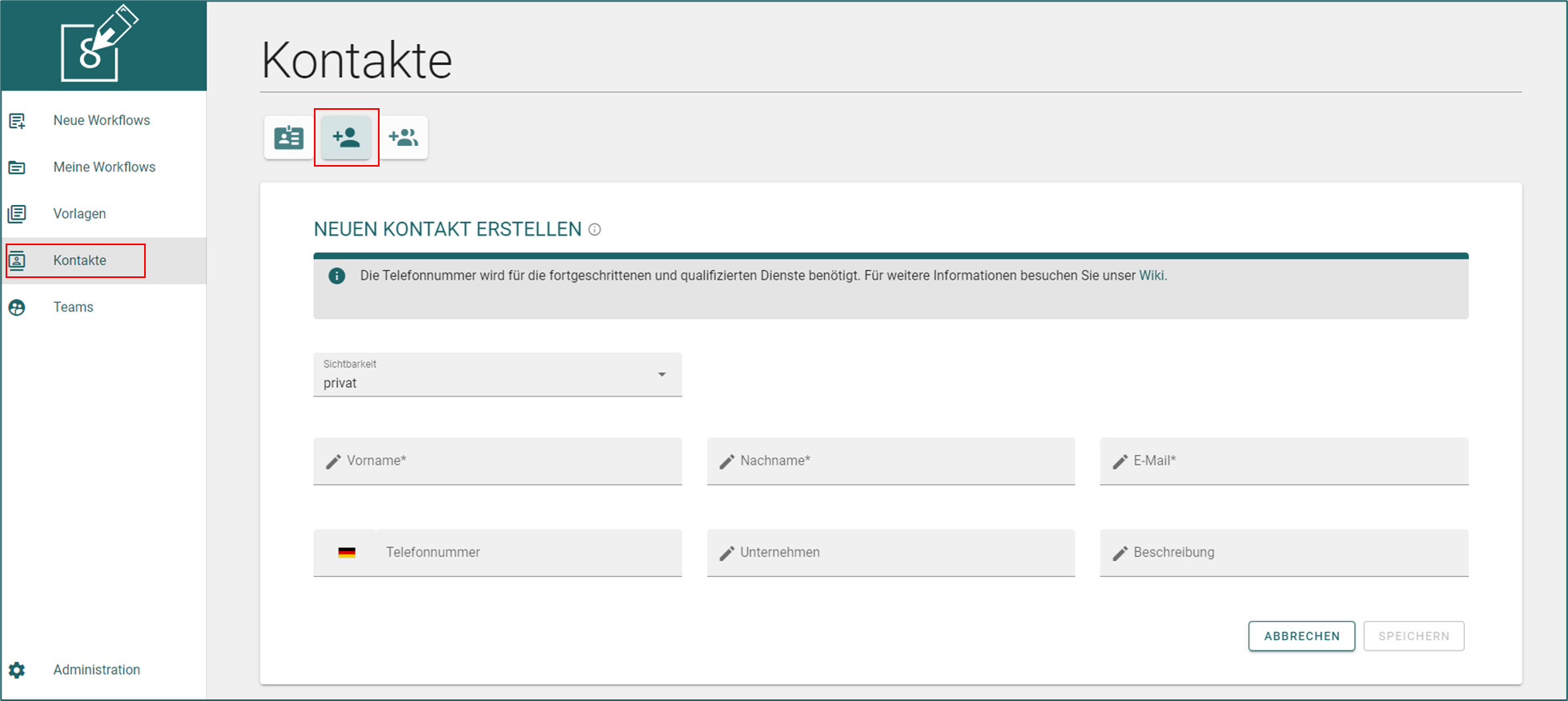Select Kontakte menu item
This screenshot has width=1568, height=701.
coord(103,260)
